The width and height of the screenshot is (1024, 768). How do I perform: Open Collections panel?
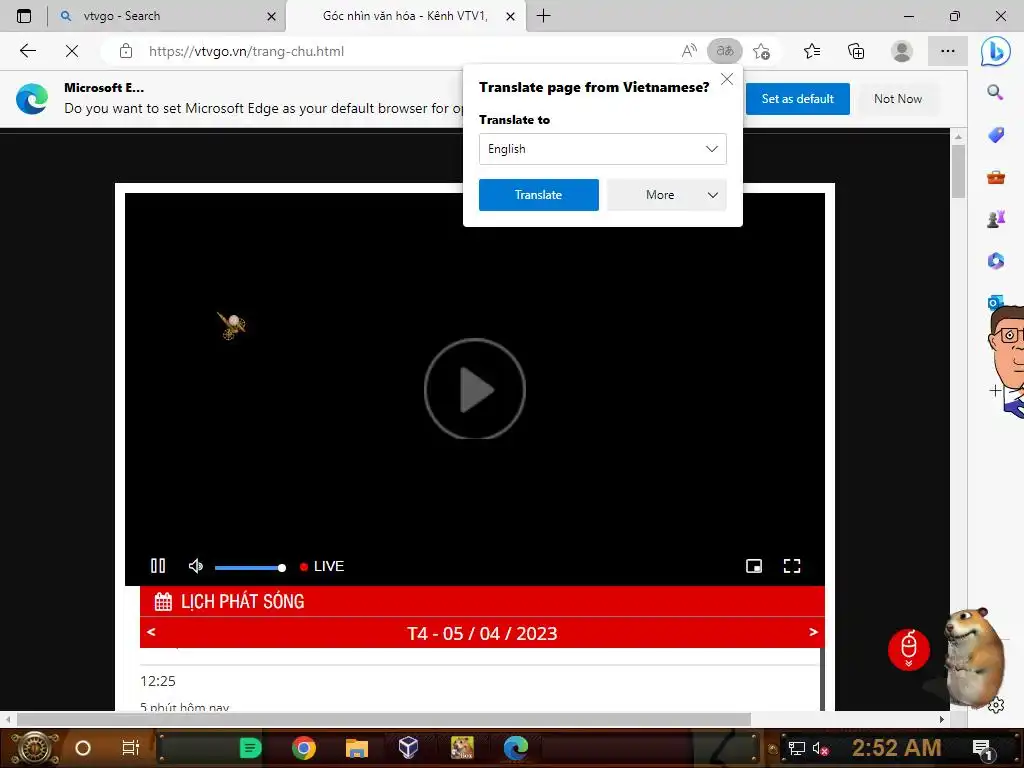click(x=856, y=51)
